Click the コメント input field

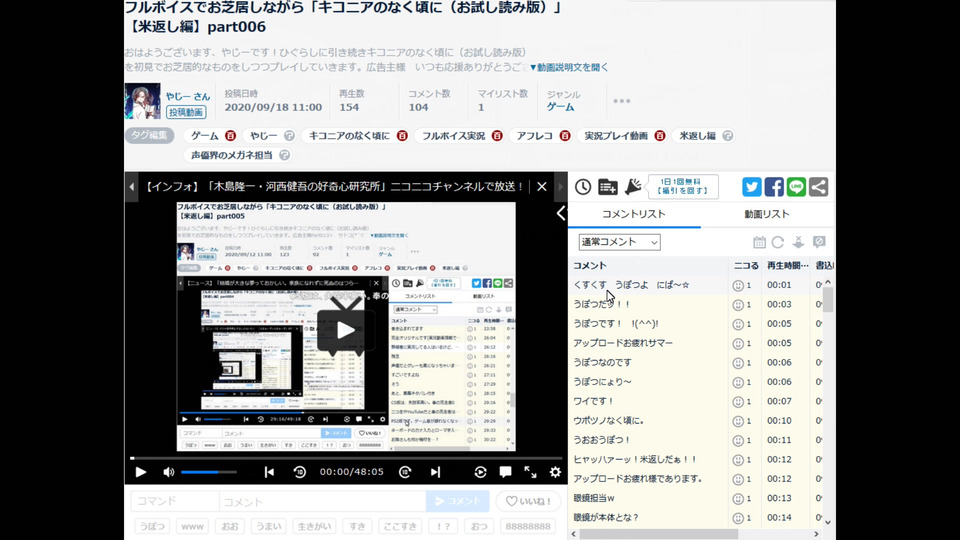click(x=323, y=501)
